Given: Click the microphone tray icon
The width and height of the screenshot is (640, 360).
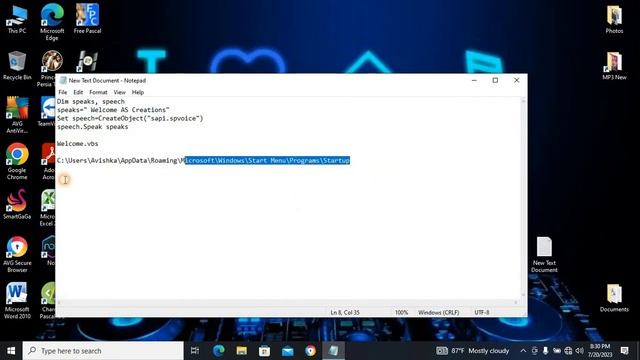Looking at the screenshot, I should [x=545, y=351].
